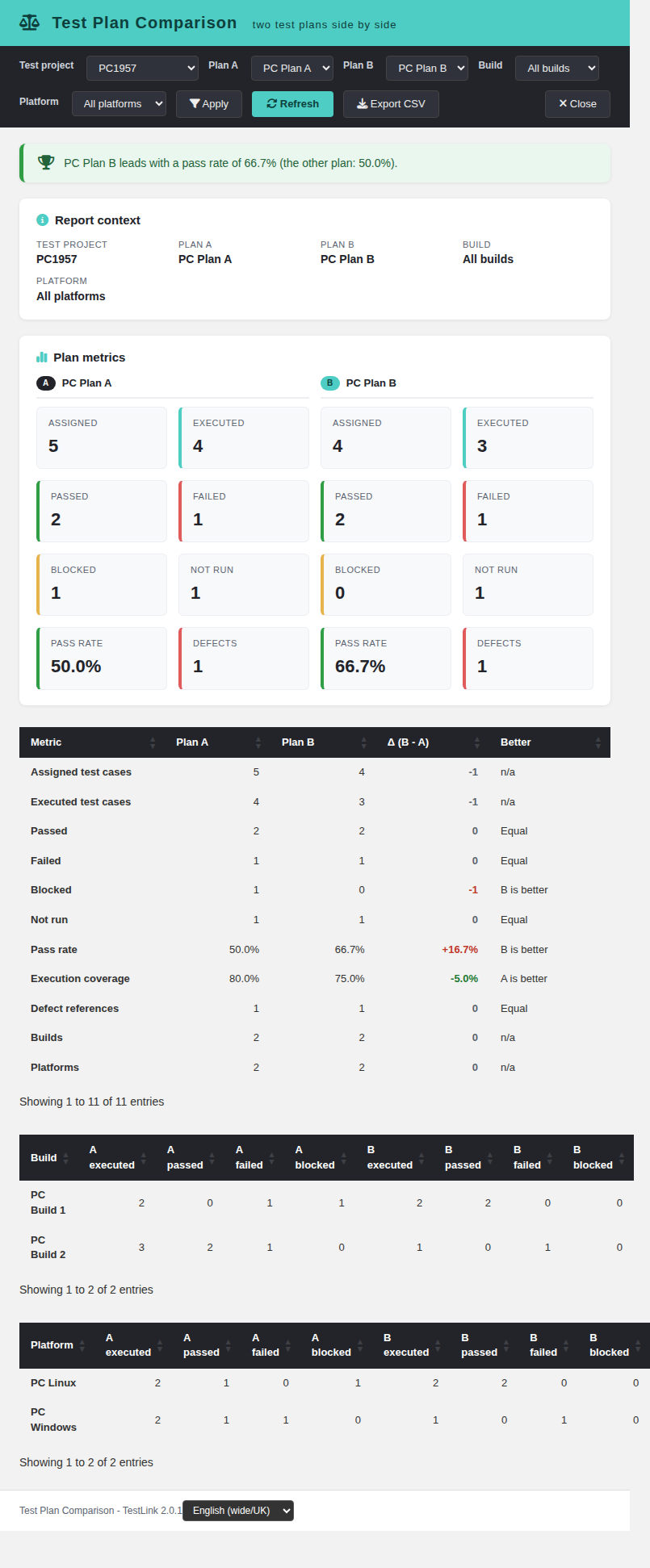Click the Execution coverage row label
The width and height of the screenshot is (650, 1568).
coord(80,979)
